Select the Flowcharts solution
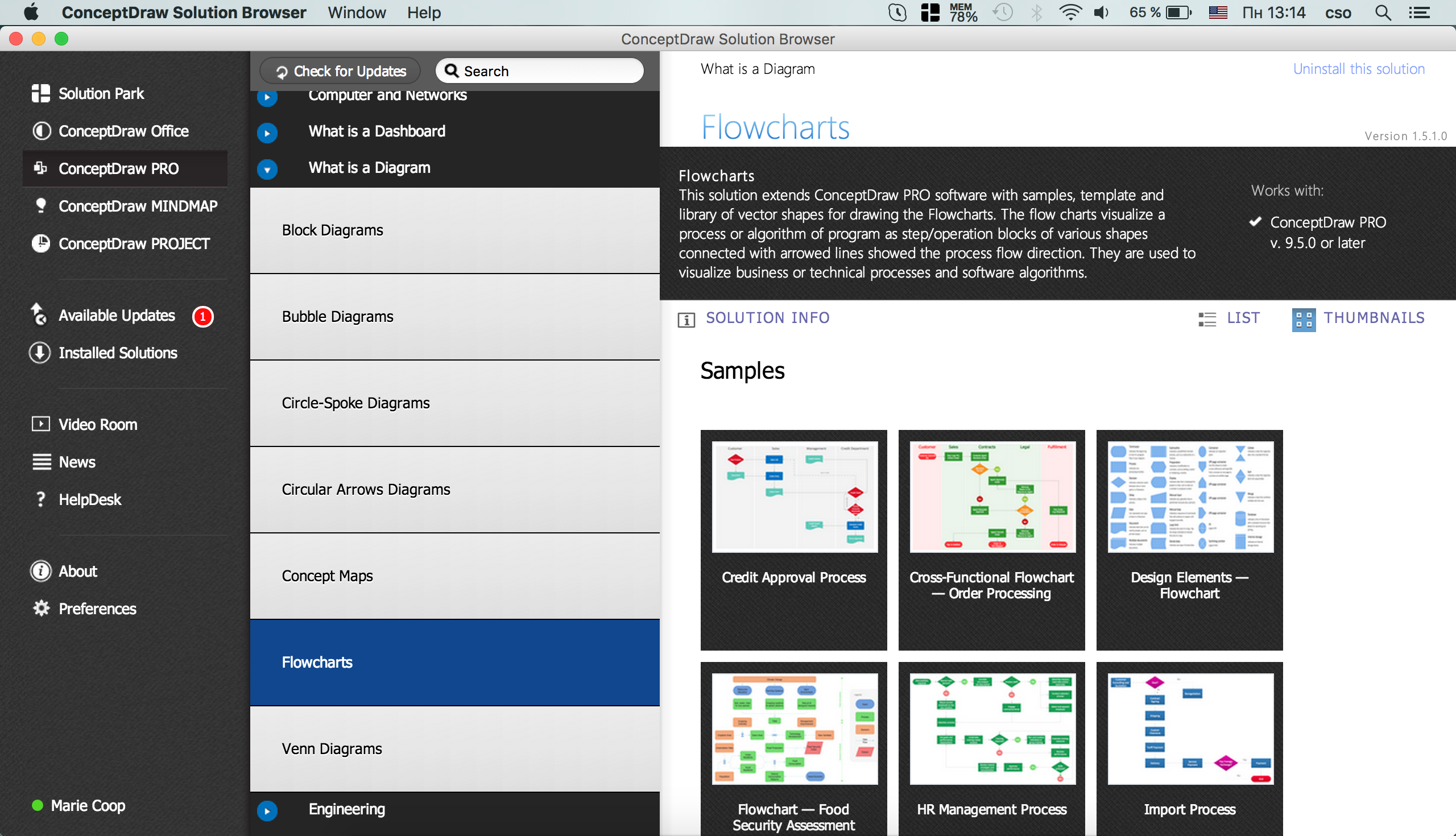This screenshot has width=1456, height=836. click(x=454, y=663)
